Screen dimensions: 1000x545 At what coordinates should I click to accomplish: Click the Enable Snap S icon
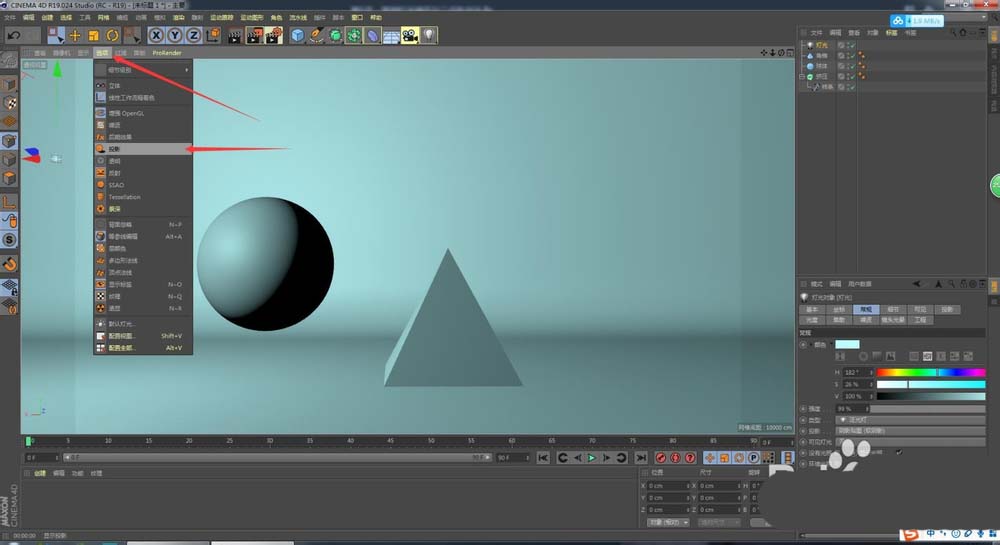pyautogui.click(x=9, y=240)
